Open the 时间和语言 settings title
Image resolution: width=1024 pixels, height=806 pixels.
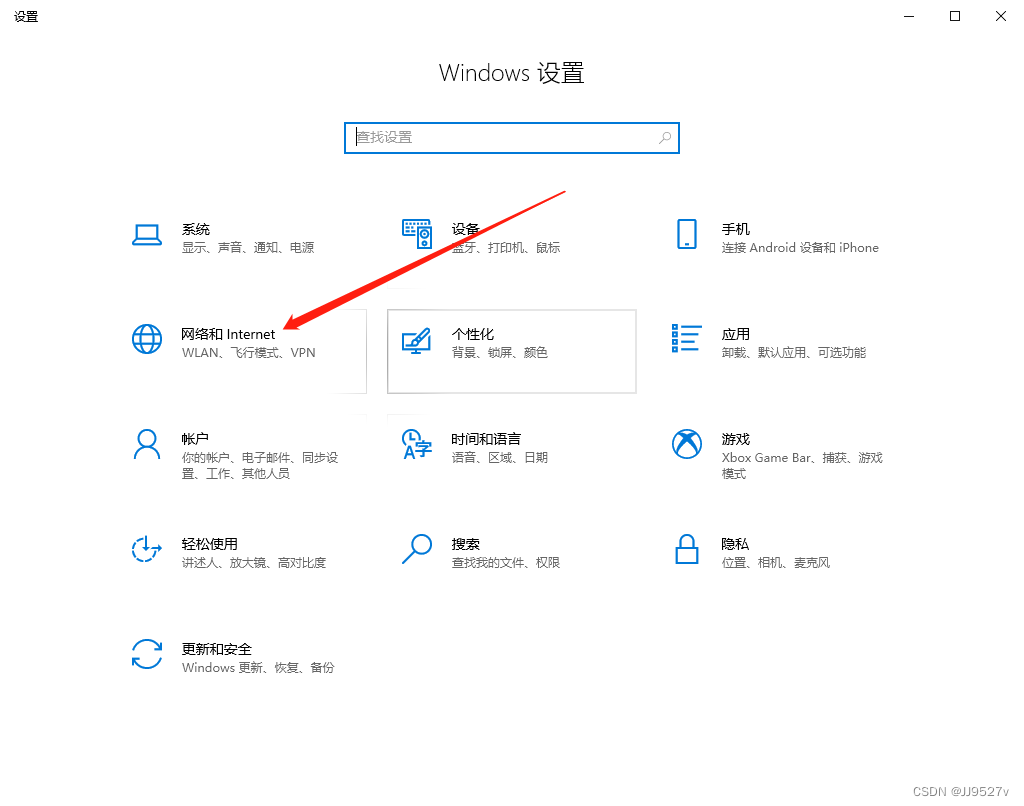coord(486,439)
